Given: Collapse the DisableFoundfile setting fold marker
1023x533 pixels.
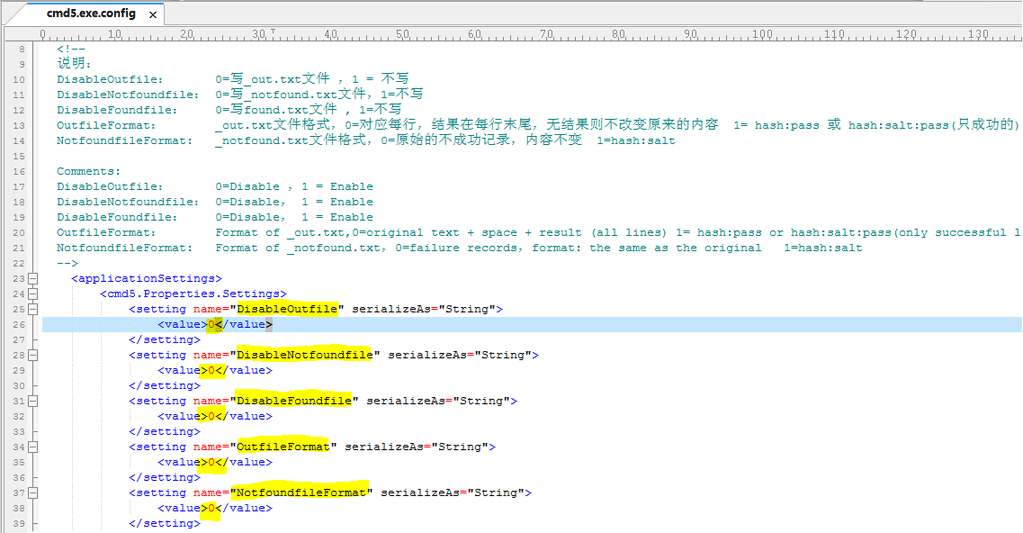Looking at the screenshot, I should point(33,401).
